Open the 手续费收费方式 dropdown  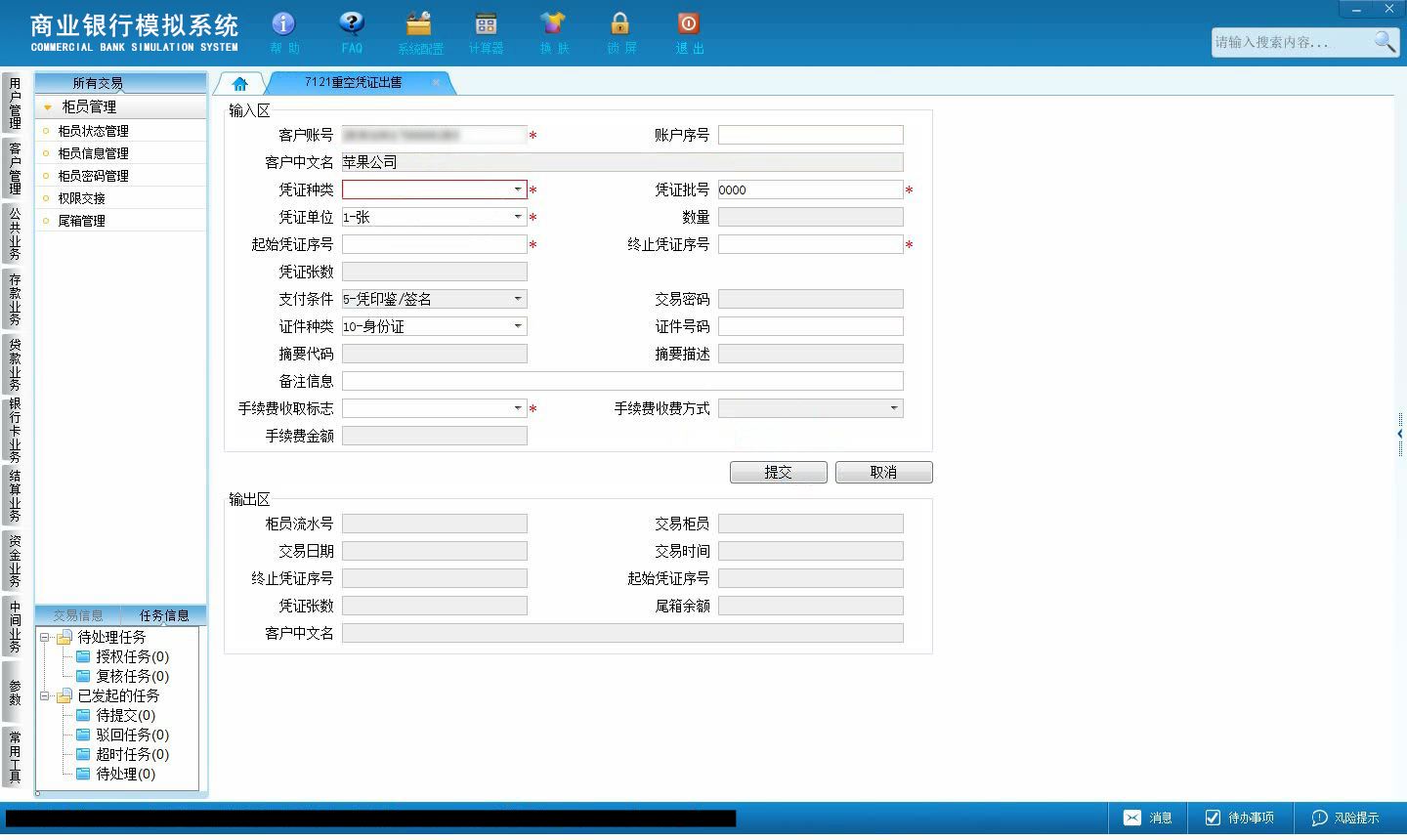894,408
